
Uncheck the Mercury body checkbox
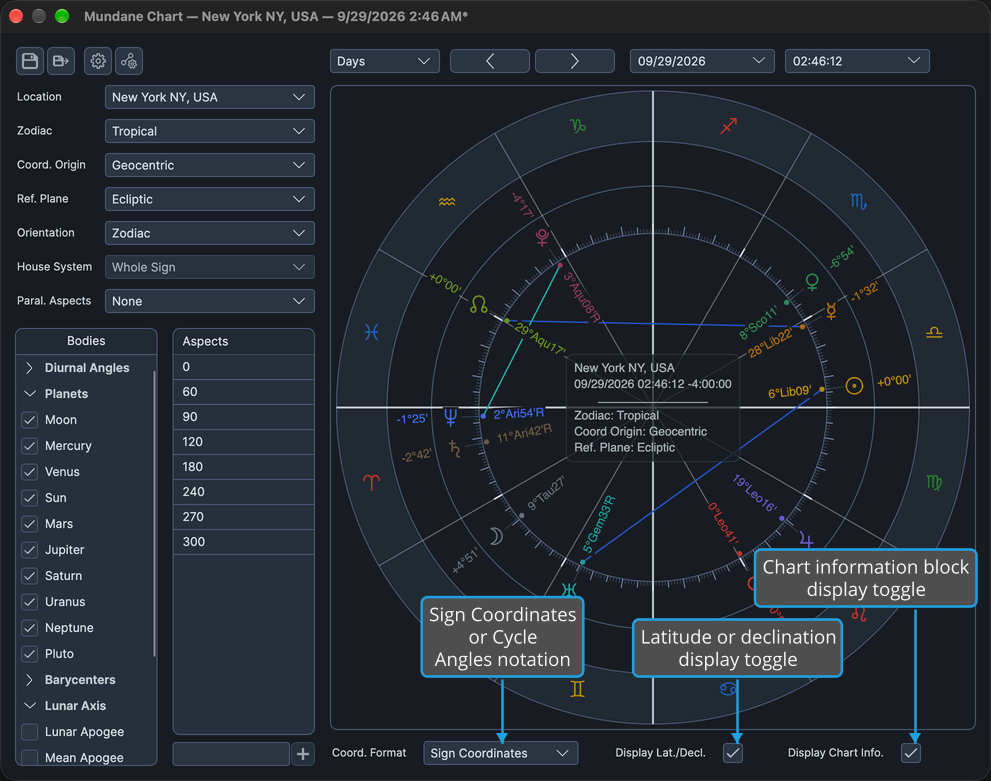[x=30, y=445]
